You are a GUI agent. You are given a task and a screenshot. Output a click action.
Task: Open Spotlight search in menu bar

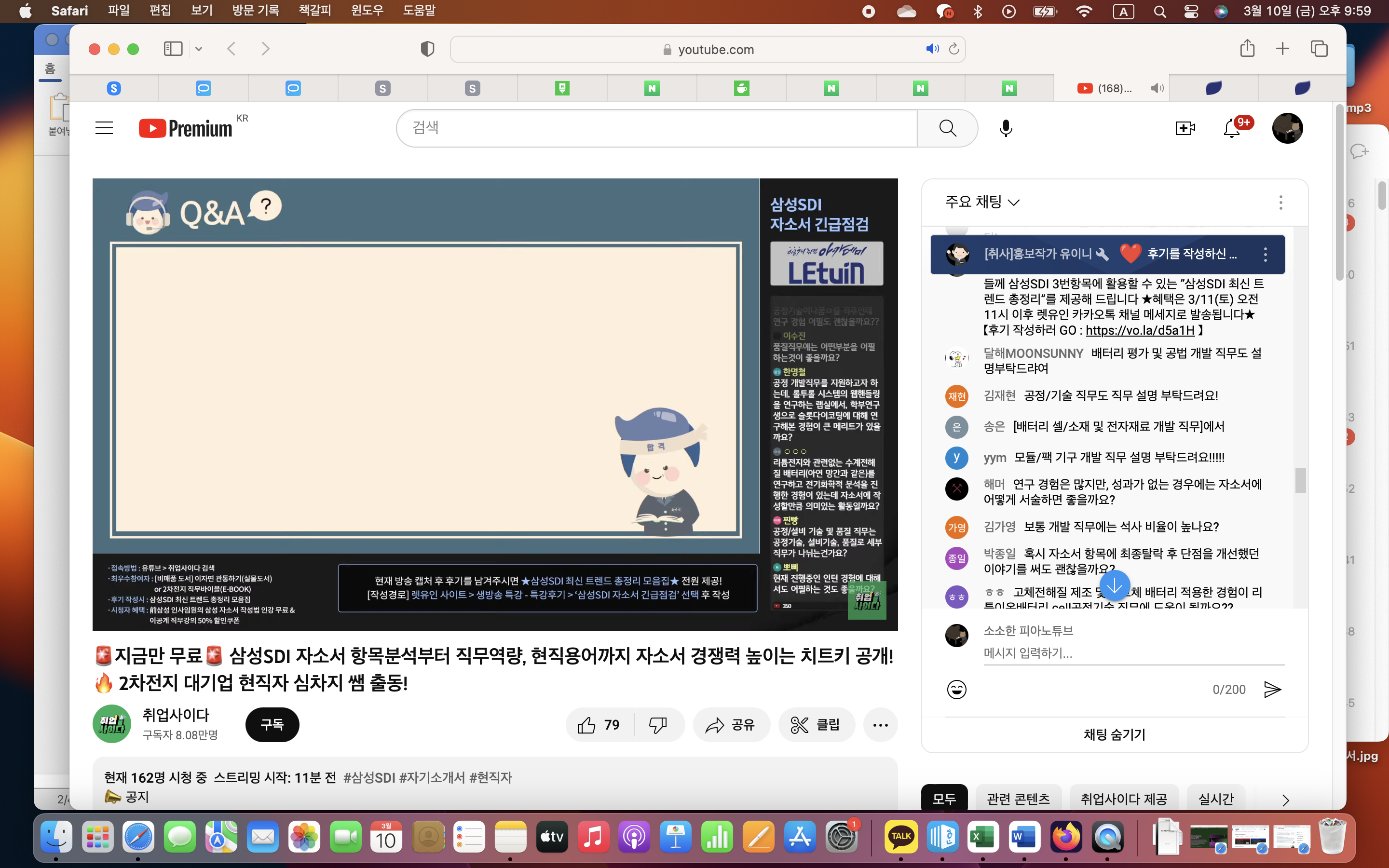click(1159, 11)
